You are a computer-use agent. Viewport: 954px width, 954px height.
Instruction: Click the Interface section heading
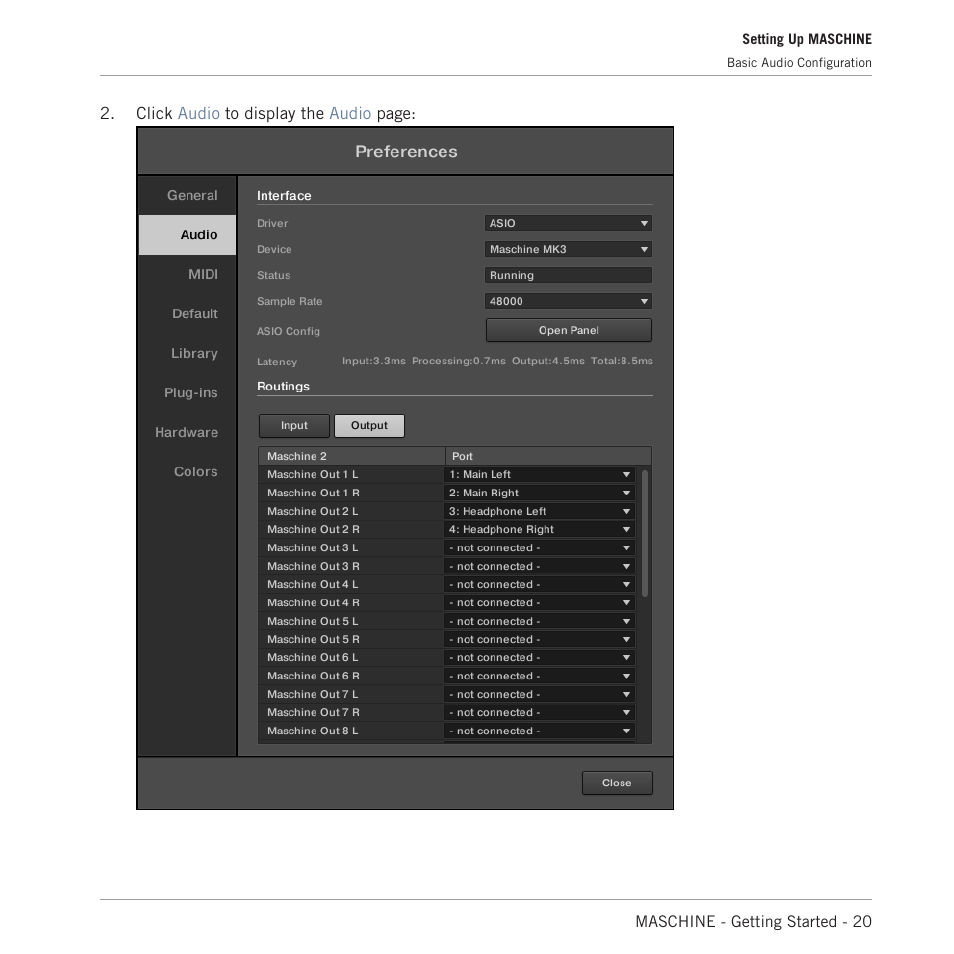point(284,196)
